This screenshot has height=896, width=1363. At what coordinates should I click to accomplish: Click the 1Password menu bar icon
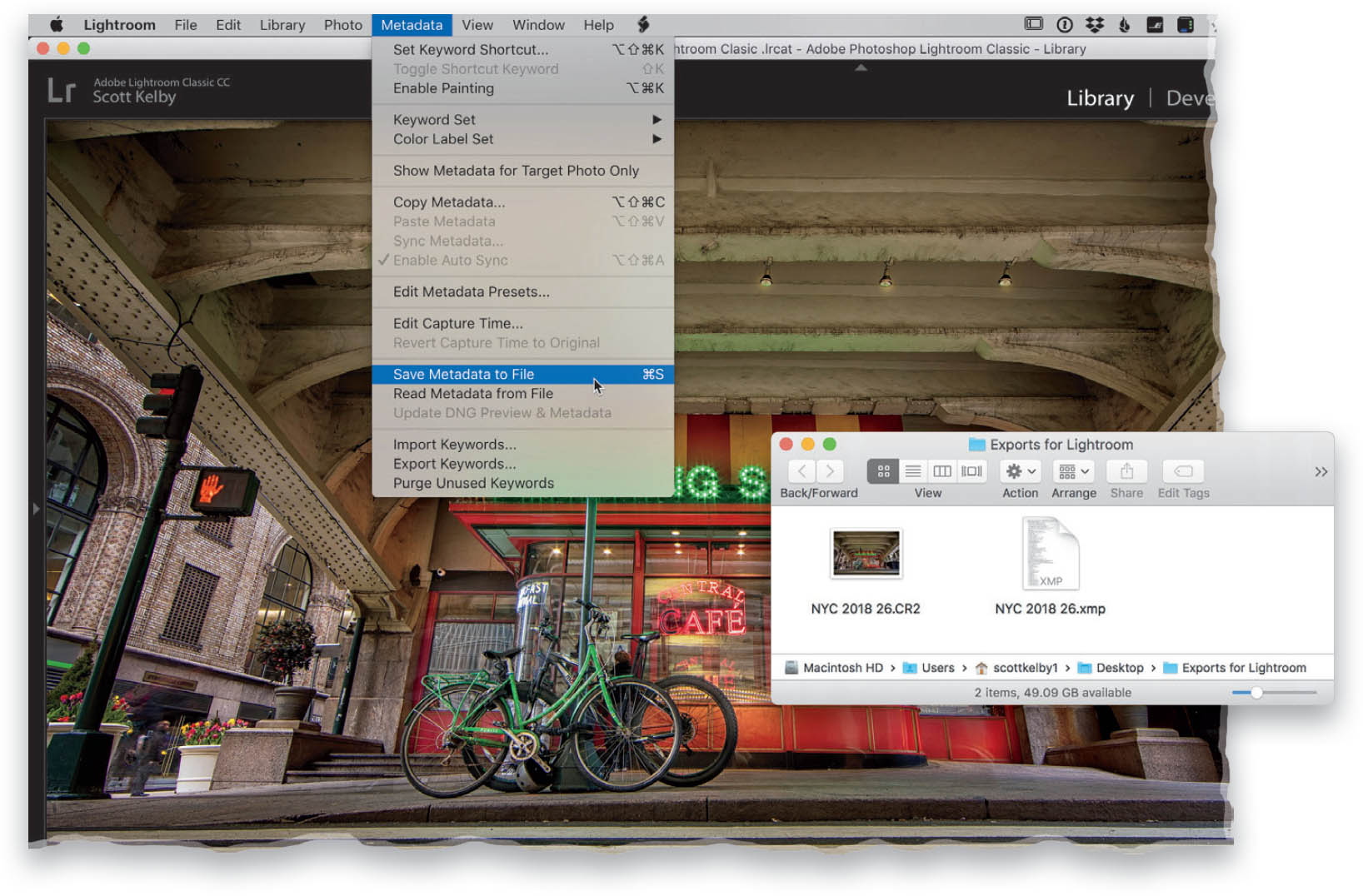[x=1064, y=25]
